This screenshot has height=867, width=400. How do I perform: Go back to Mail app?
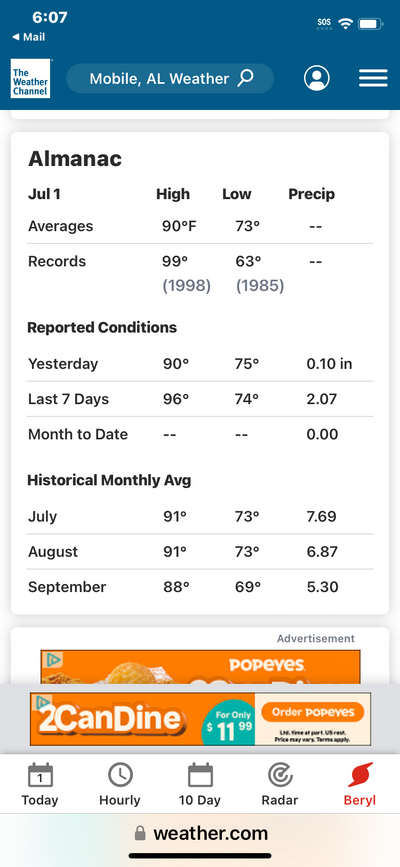click(x=28, y=37)
